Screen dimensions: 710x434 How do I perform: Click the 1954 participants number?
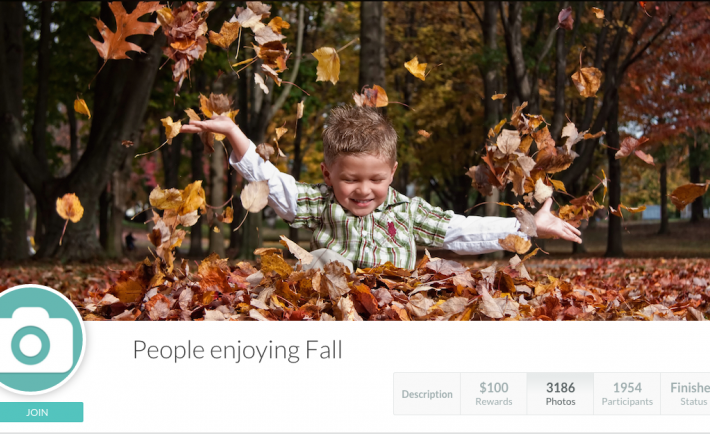[x=627, y=388]
